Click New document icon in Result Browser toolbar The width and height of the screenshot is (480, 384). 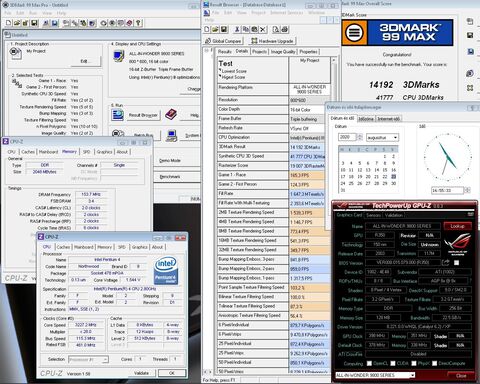(x=207, y=29)
